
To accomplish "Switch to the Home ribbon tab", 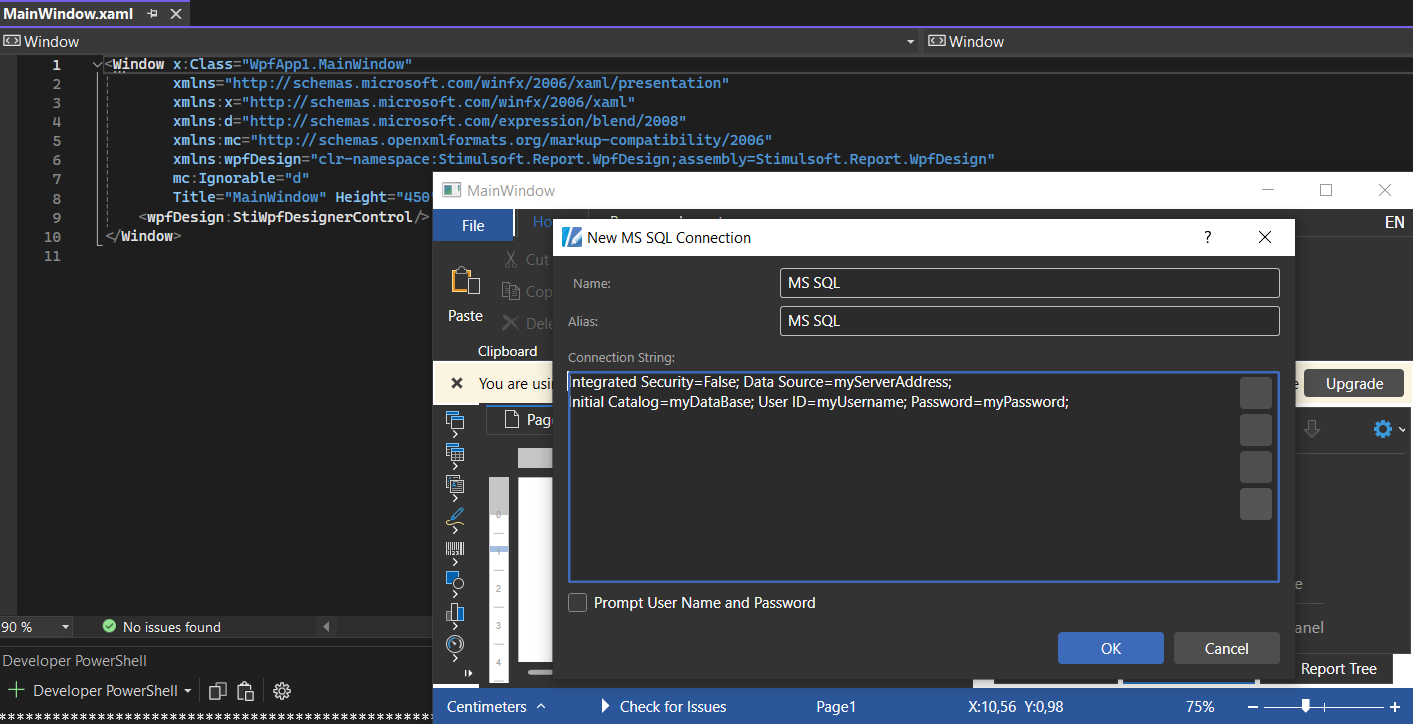I will point(542,222).
